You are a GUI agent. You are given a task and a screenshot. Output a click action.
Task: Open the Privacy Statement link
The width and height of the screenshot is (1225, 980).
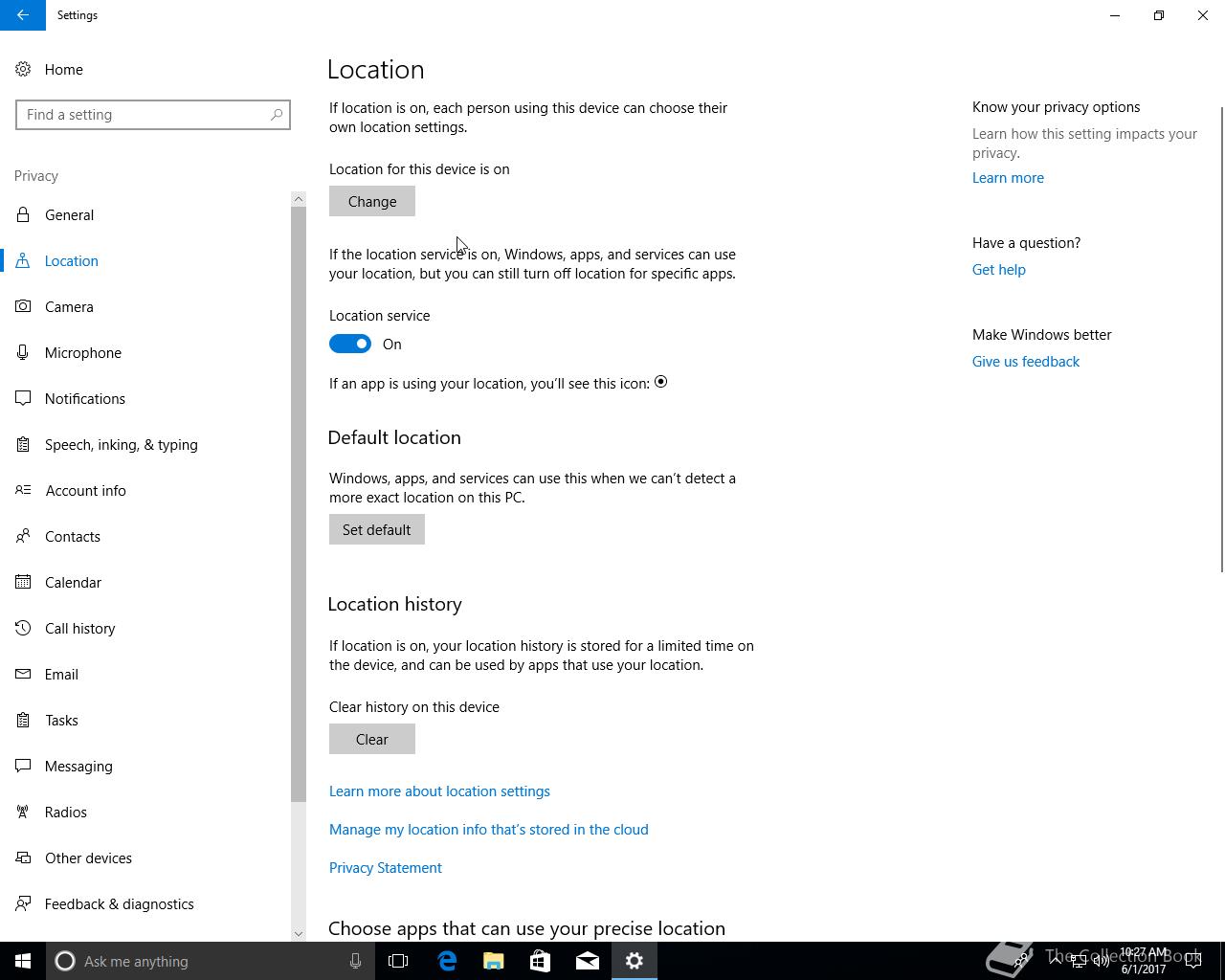tap(386, 868)
